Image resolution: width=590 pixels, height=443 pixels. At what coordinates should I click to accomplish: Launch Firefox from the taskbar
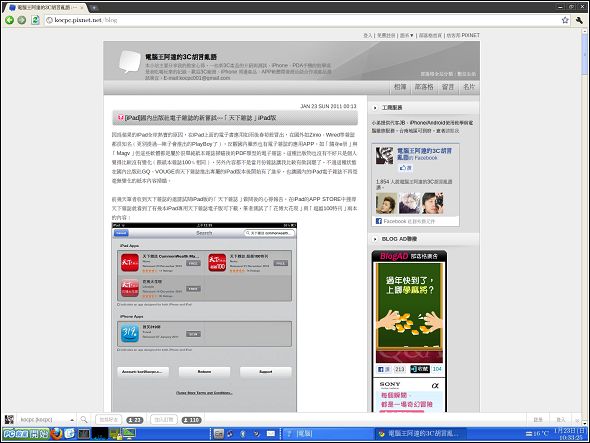point(56,434)
